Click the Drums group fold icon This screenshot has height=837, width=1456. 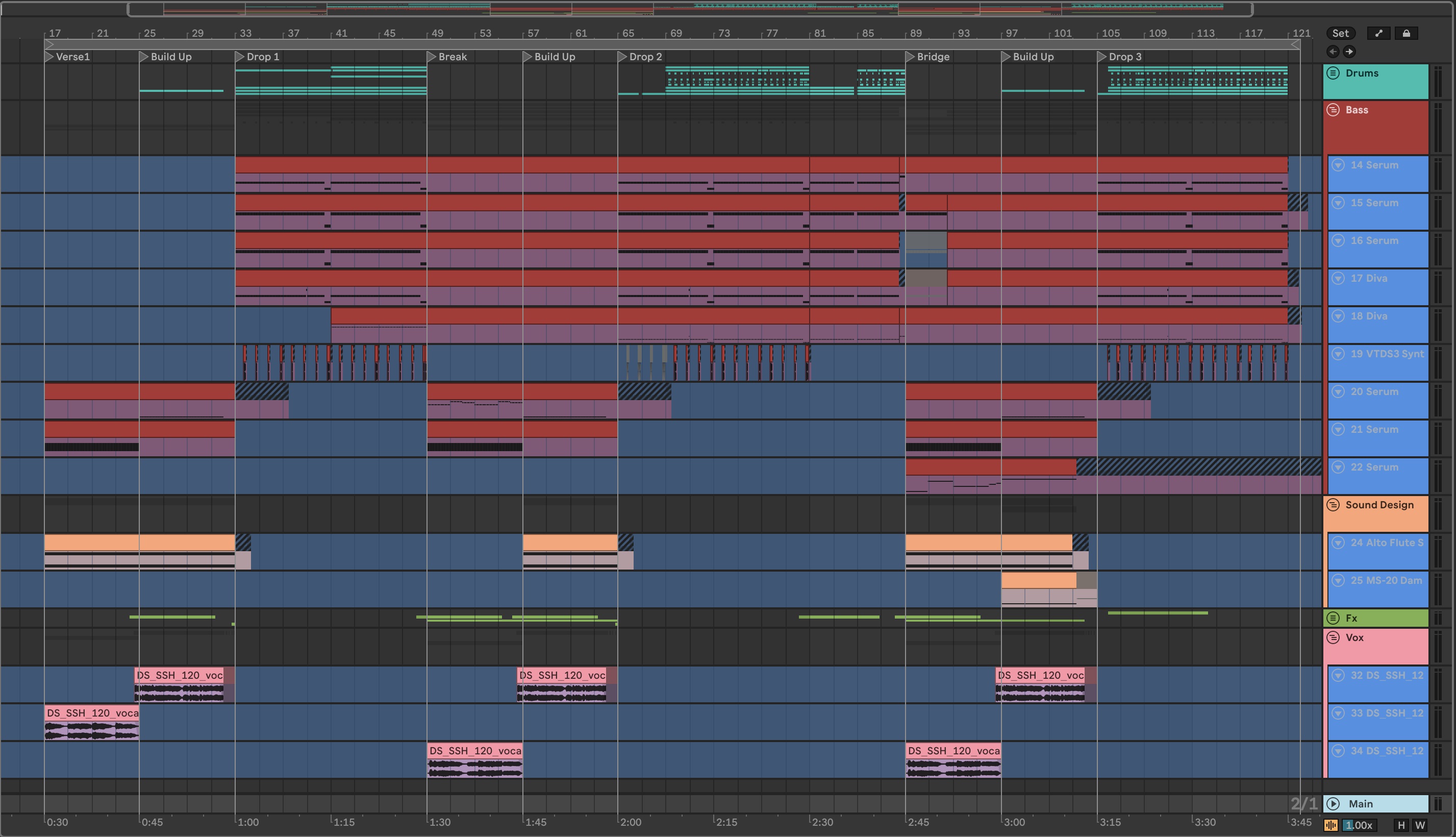pos(1333,73)
